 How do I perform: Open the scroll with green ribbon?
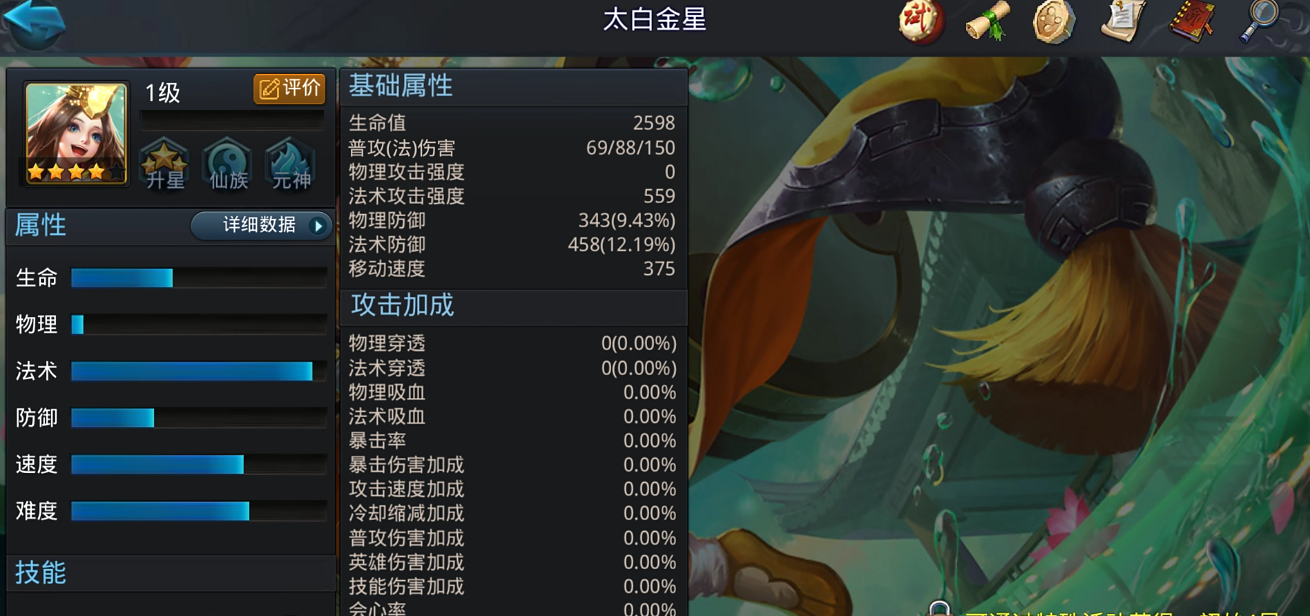[988, 22]
